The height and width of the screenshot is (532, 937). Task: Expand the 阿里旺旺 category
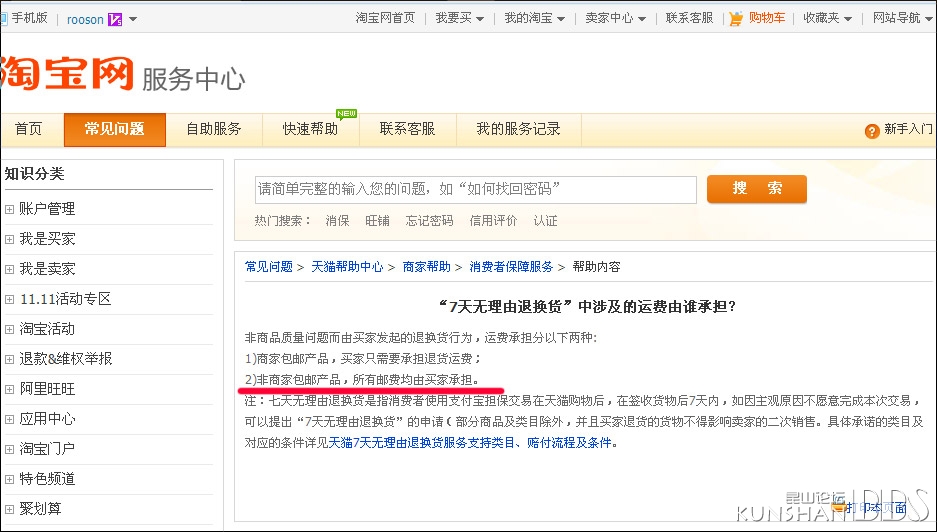(10, 389)
